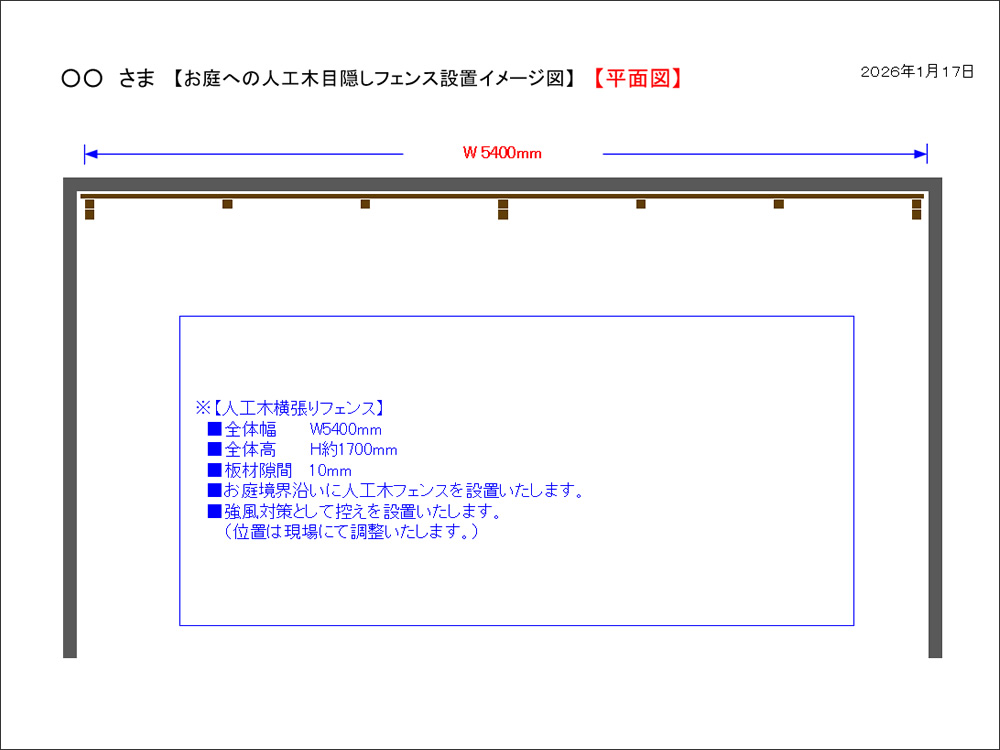Click the 全体幅 W5400mm spec line
This screenshot has width=1000, height=750.
coord(295,429)
